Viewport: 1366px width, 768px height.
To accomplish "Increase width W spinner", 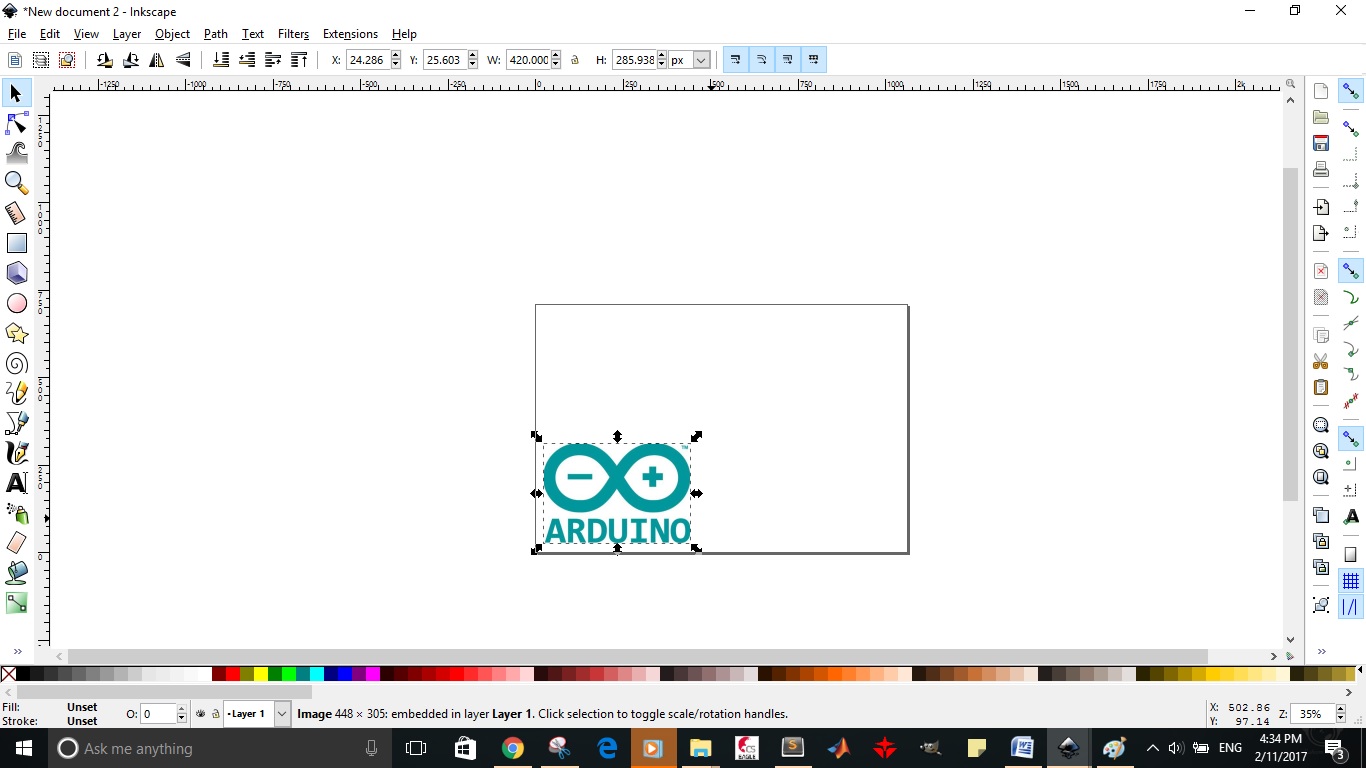I will coord(556,56).
